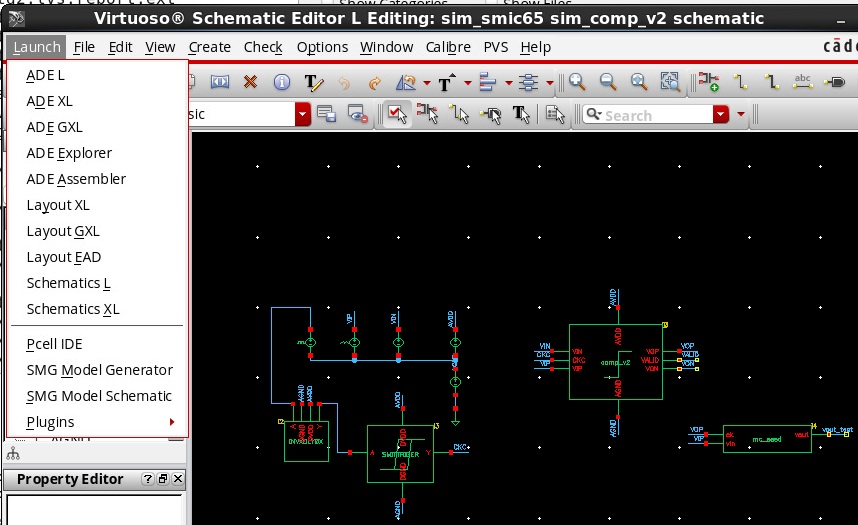Open the Create menu
The width and height of the screenshot is (858, 525).
(x=210, y=47)
